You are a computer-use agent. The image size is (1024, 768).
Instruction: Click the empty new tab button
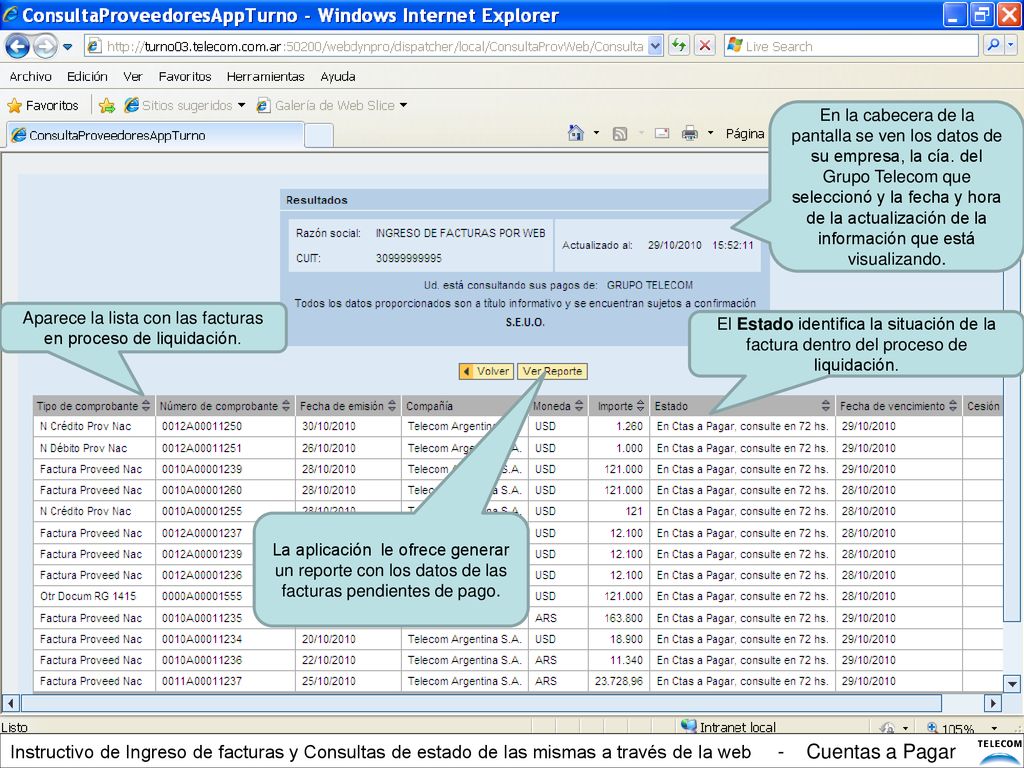click(x=319, y=136)
